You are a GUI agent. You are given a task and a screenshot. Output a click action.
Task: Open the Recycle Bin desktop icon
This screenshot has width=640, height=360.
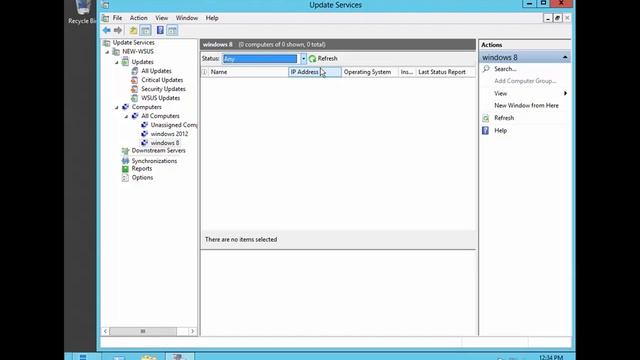82,12
